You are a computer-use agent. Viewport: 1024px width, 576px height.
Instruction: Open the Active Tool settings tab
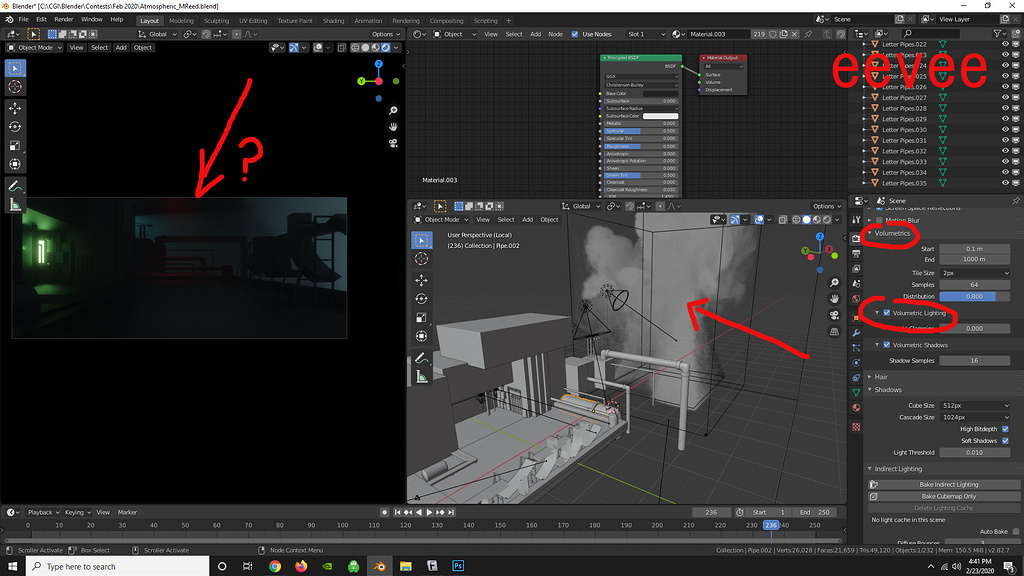856,219
